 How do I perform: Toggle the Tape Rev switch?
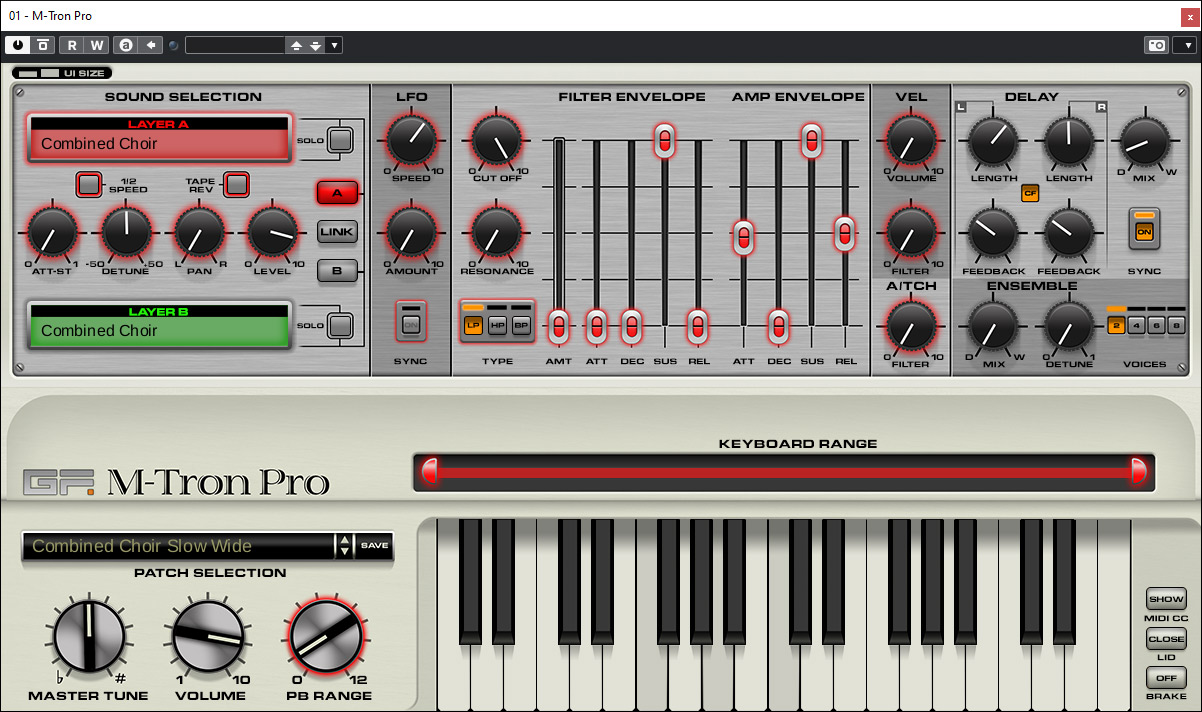pos(236,184)
